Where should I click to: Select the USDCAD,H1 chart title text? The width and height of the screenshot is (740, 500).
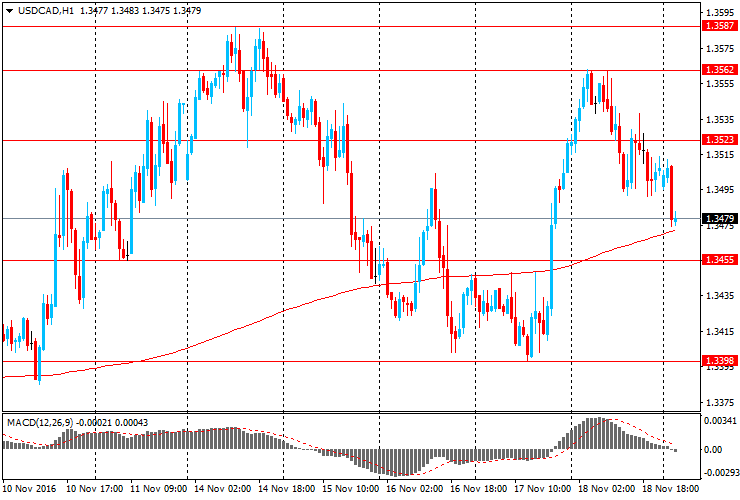pyautogui.click(x=46, y=10)
